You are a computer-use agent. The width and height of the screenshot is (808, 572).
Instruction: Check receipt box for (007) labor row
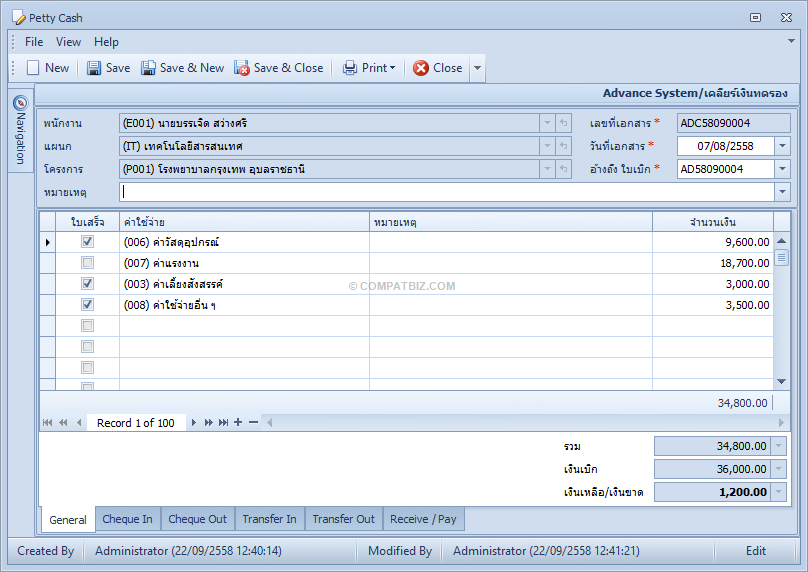point(88,263)
